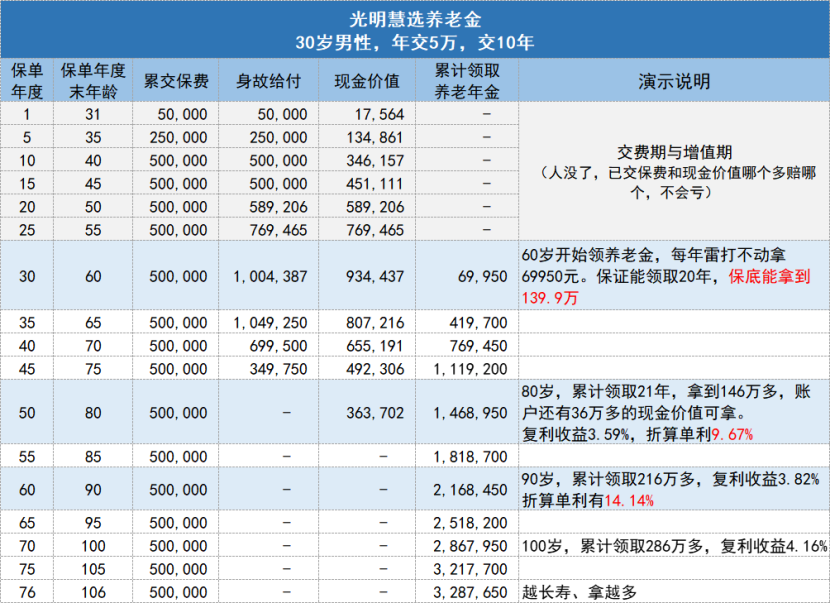Screen dimensions: 831x603
Task: Click the cash value cell "17,564"
Action: tap(379, 114)
